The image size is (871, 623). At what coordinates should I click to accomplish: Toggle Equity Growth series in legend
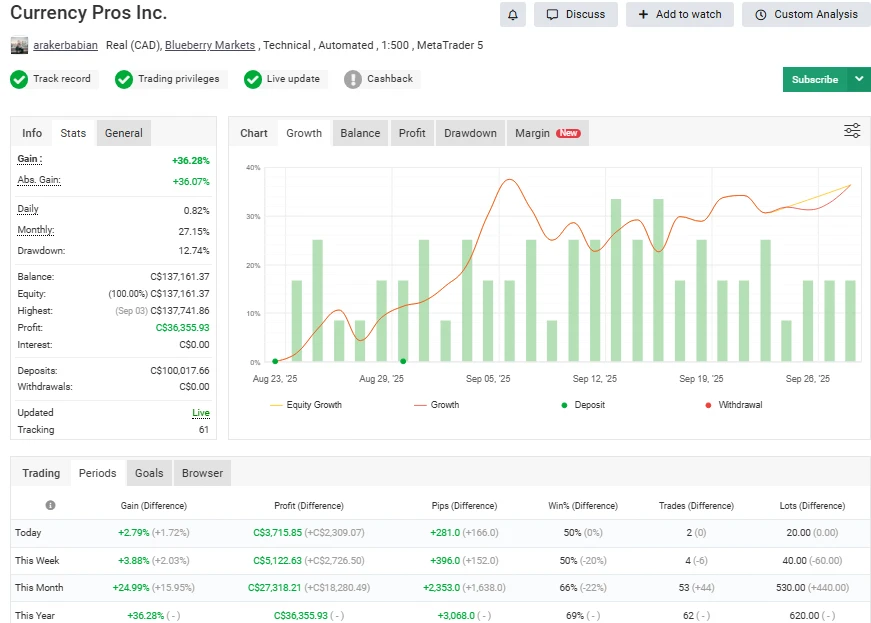click(306, 405)
